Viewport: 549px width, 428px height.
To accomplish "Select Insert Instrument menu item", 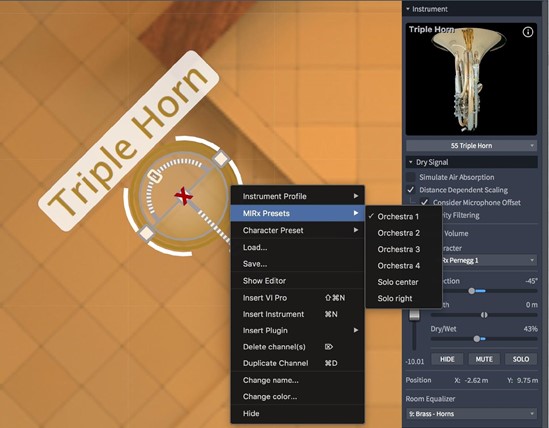I will pos(298,314).
